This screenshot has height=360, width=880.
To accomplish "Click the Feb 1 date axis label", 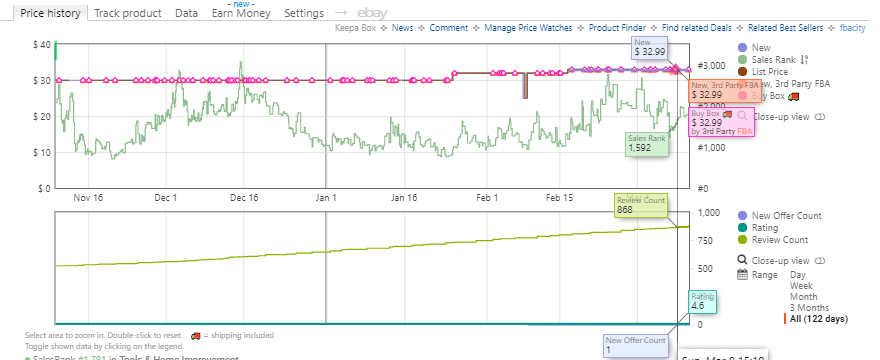I will [487, 198].
